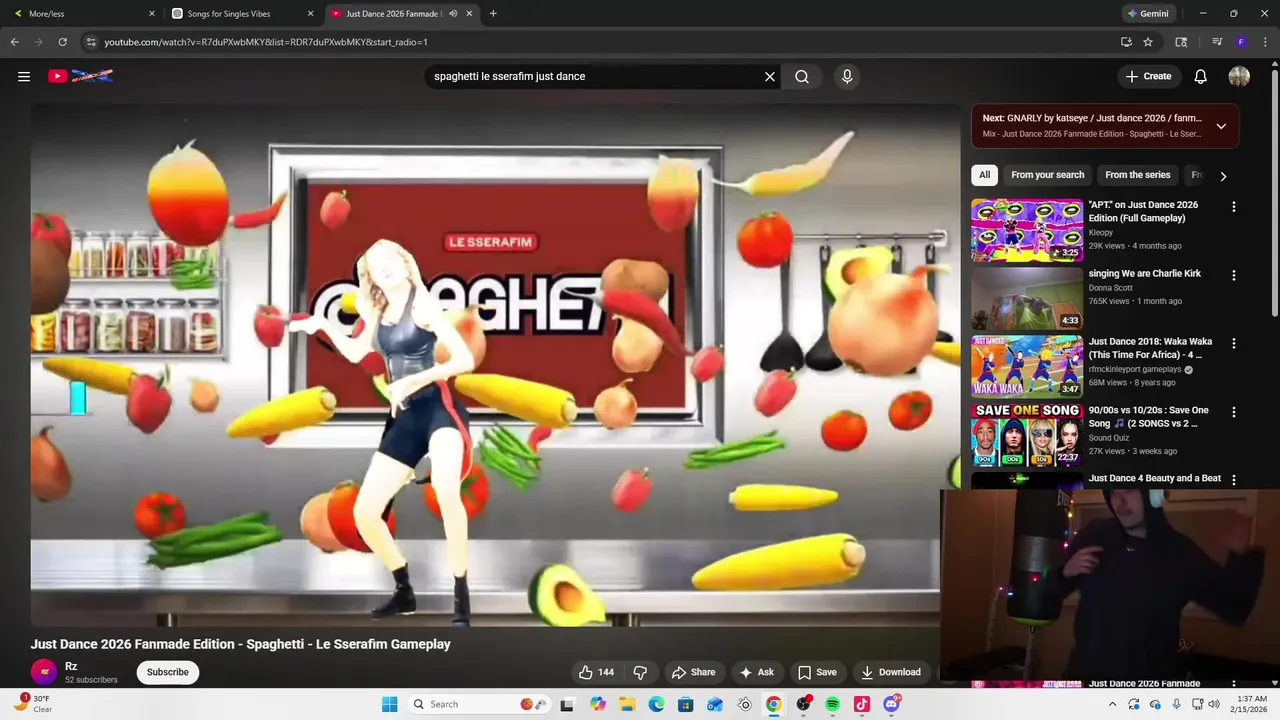Screen dimensions: 1280x720
Task: Select the All filter chip
Action: click(x=984, y=175)
